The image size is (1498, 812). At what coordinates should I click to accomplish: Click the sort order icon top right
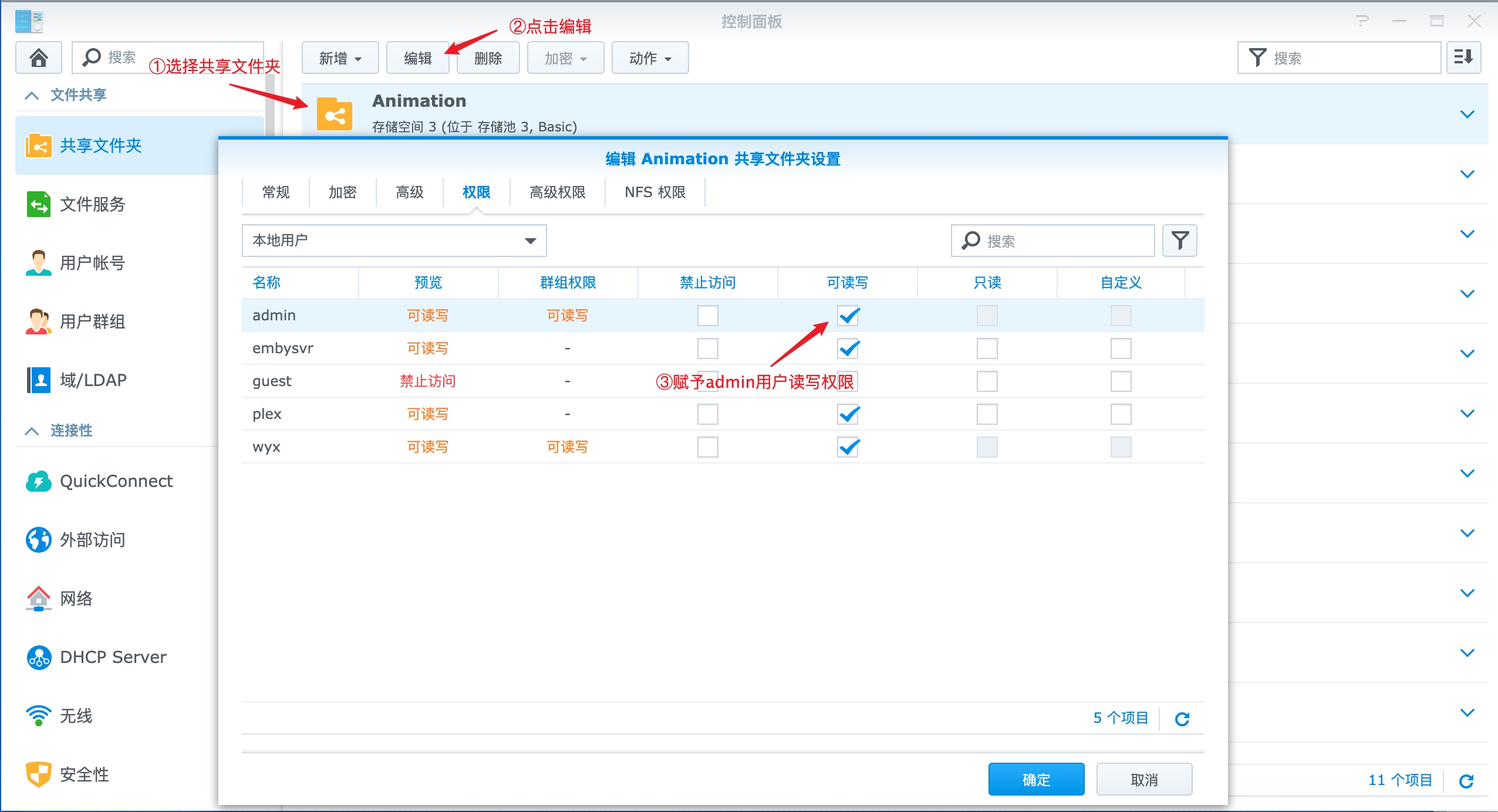[1463, 57]
